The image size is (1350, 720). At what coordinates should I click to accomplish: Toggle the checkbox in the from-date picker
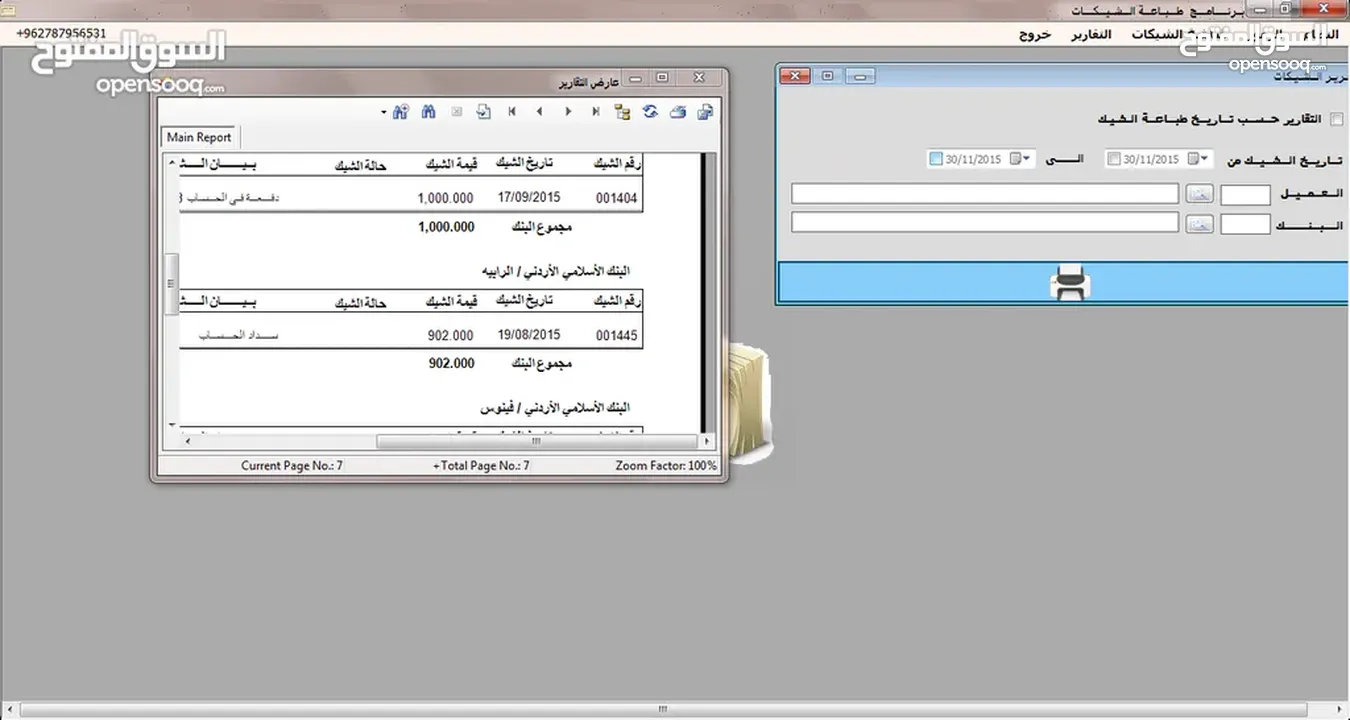(1113, 159)
